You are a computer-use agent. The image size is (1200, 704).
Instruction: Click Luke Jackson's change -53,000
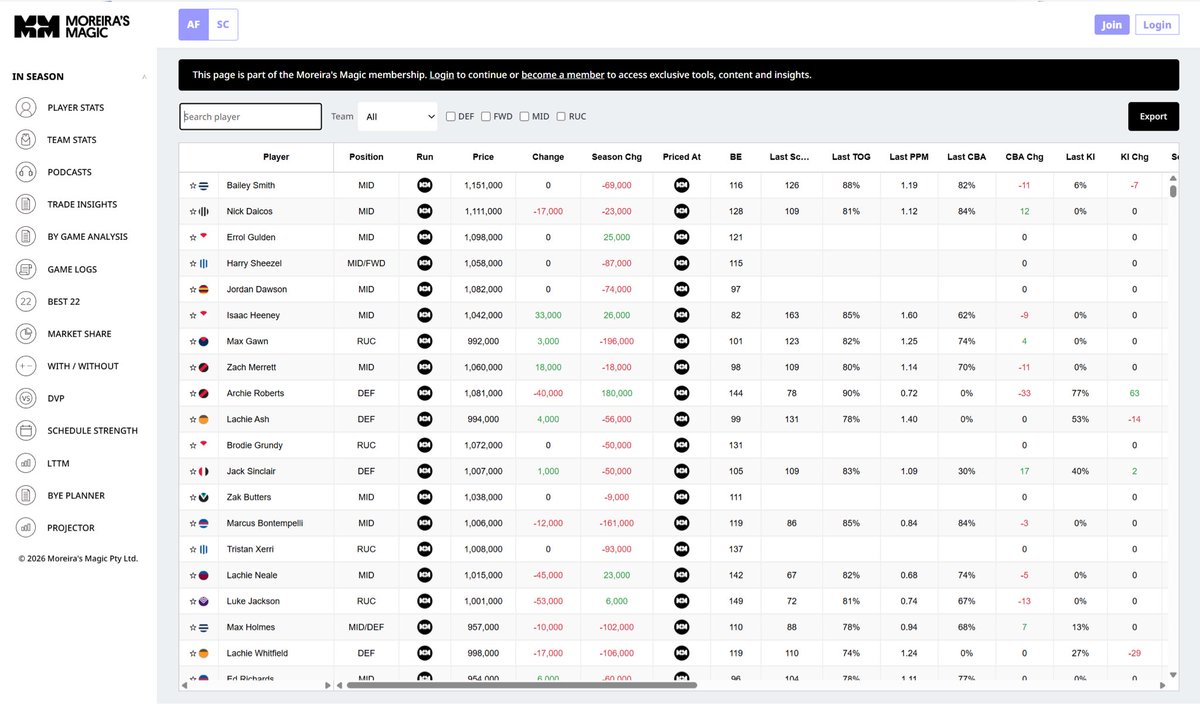click(547, 601)
